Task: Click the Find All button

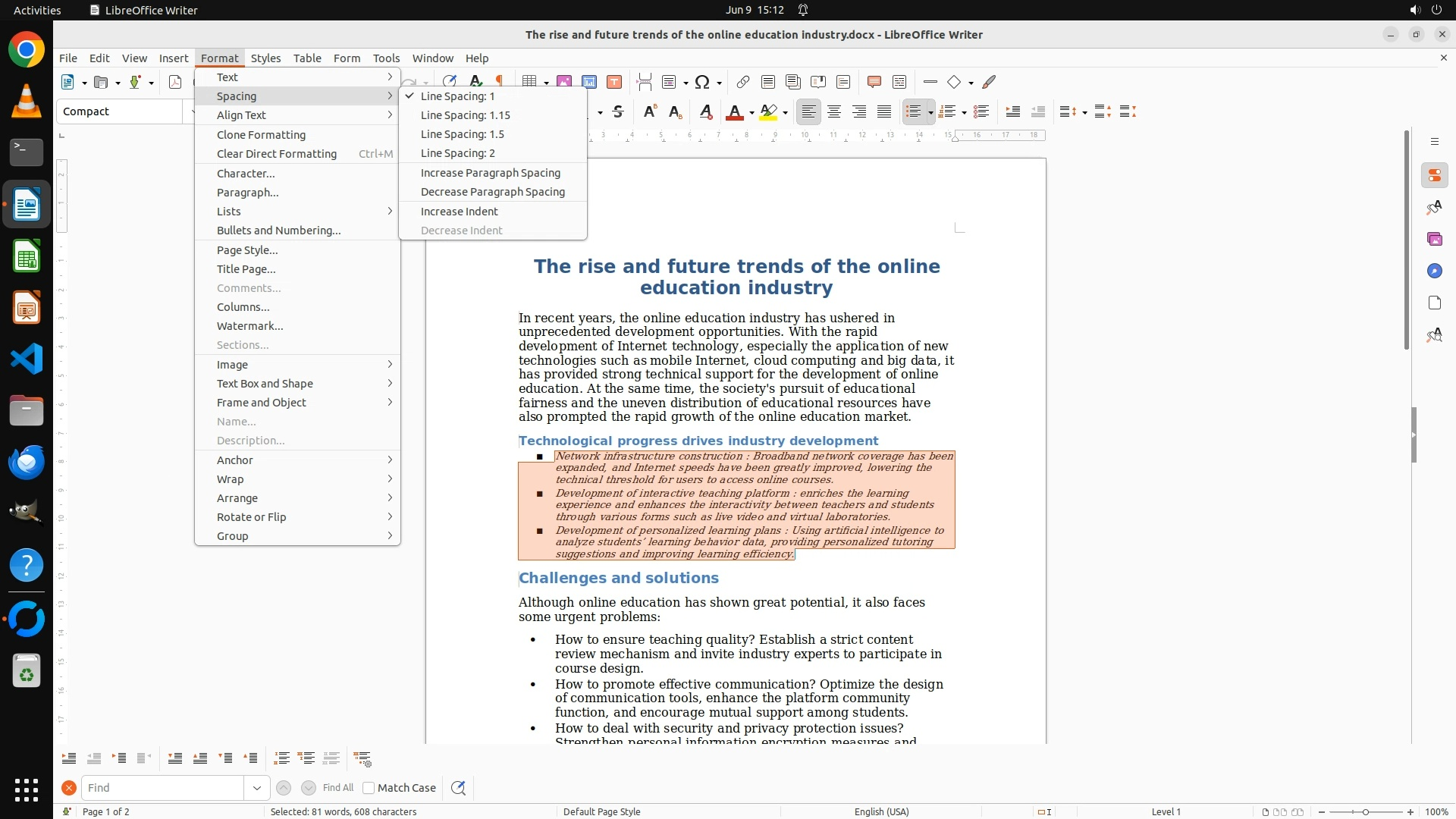Action: coord(337,788)
